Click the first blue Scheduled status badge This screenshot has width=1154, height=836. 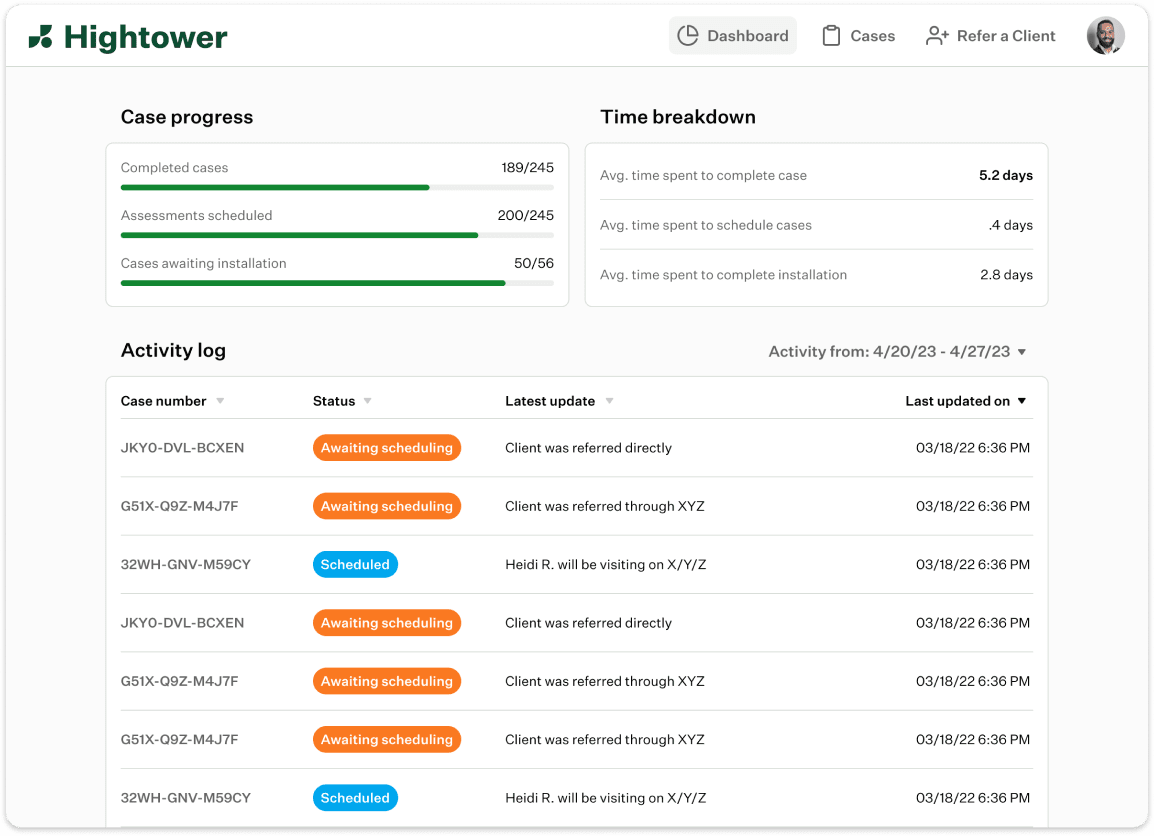(355, 565)
